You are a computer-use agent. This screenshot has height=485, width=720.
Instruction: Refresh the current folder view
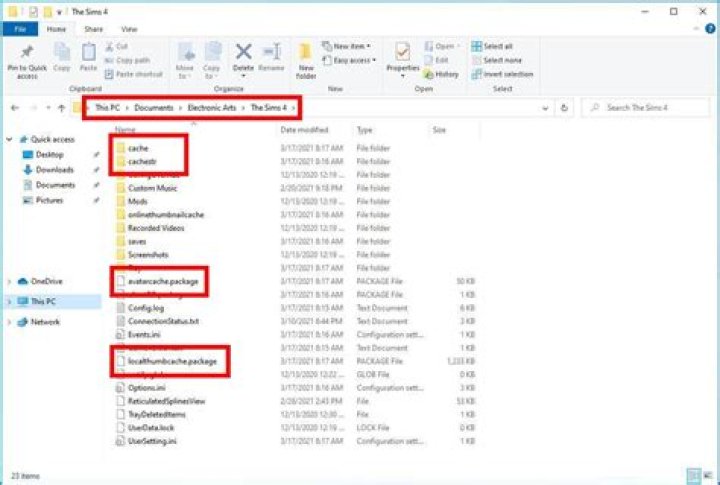(x=564, y=108)
